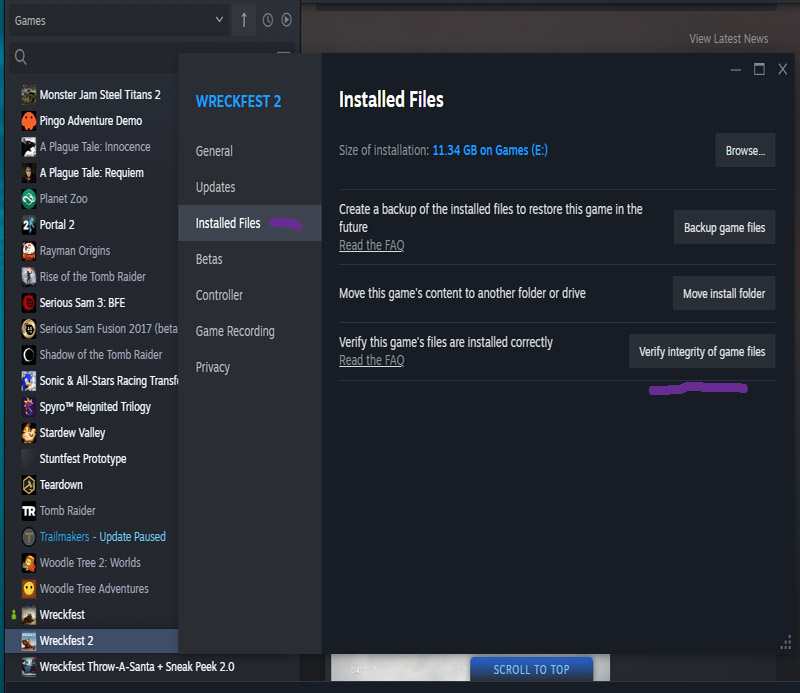
Task: Click the sort ascending arrow button
Action: (x=244, y=20)
